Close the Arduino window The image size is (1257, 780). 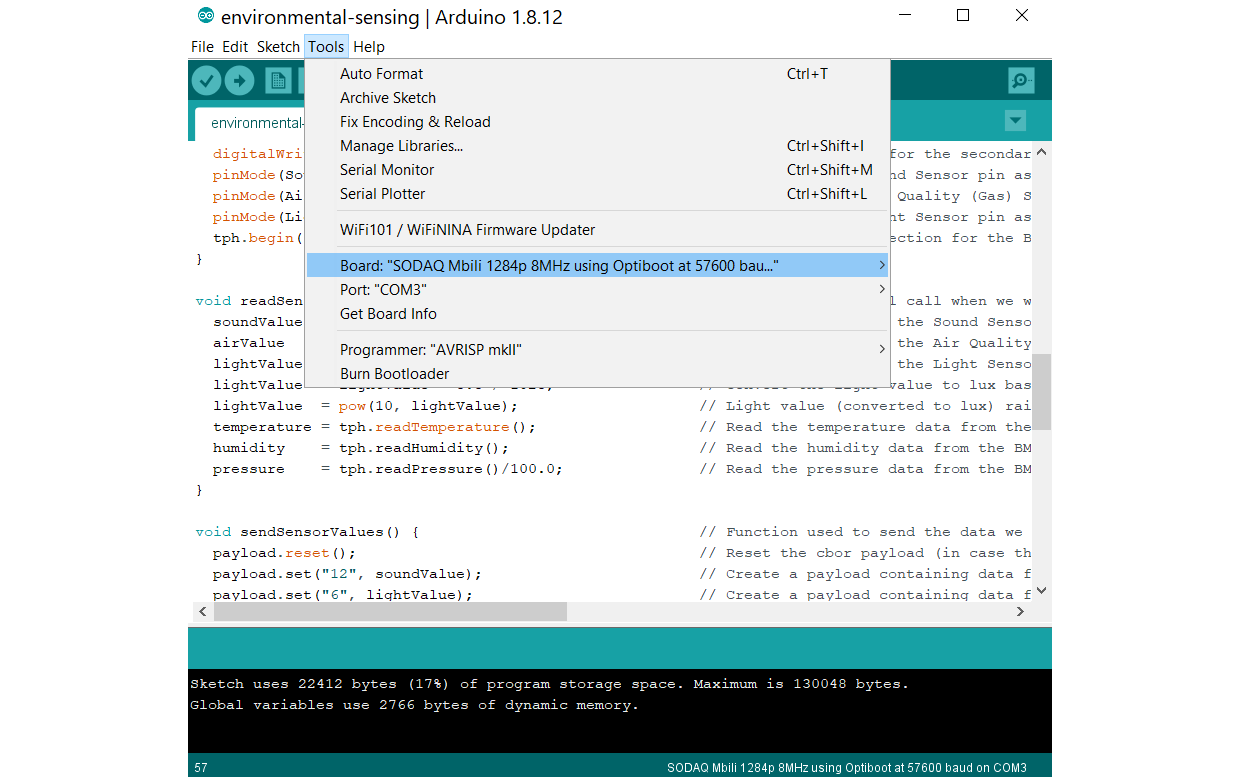click(x=1022, y=16)
